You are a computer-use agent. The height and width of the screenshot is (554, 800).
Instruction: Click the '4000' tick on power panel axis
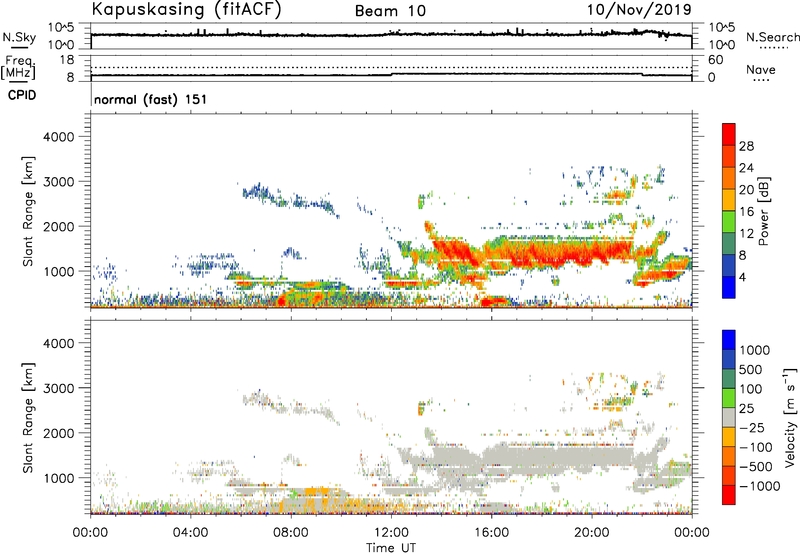(59, 137)
